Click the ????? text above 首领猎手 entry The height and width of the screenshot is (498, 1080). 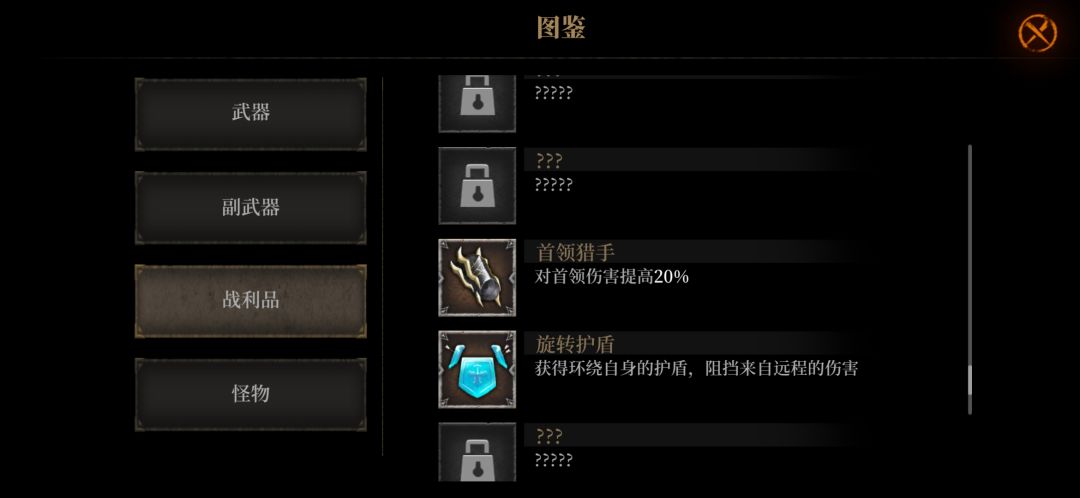tap(554, 185)
